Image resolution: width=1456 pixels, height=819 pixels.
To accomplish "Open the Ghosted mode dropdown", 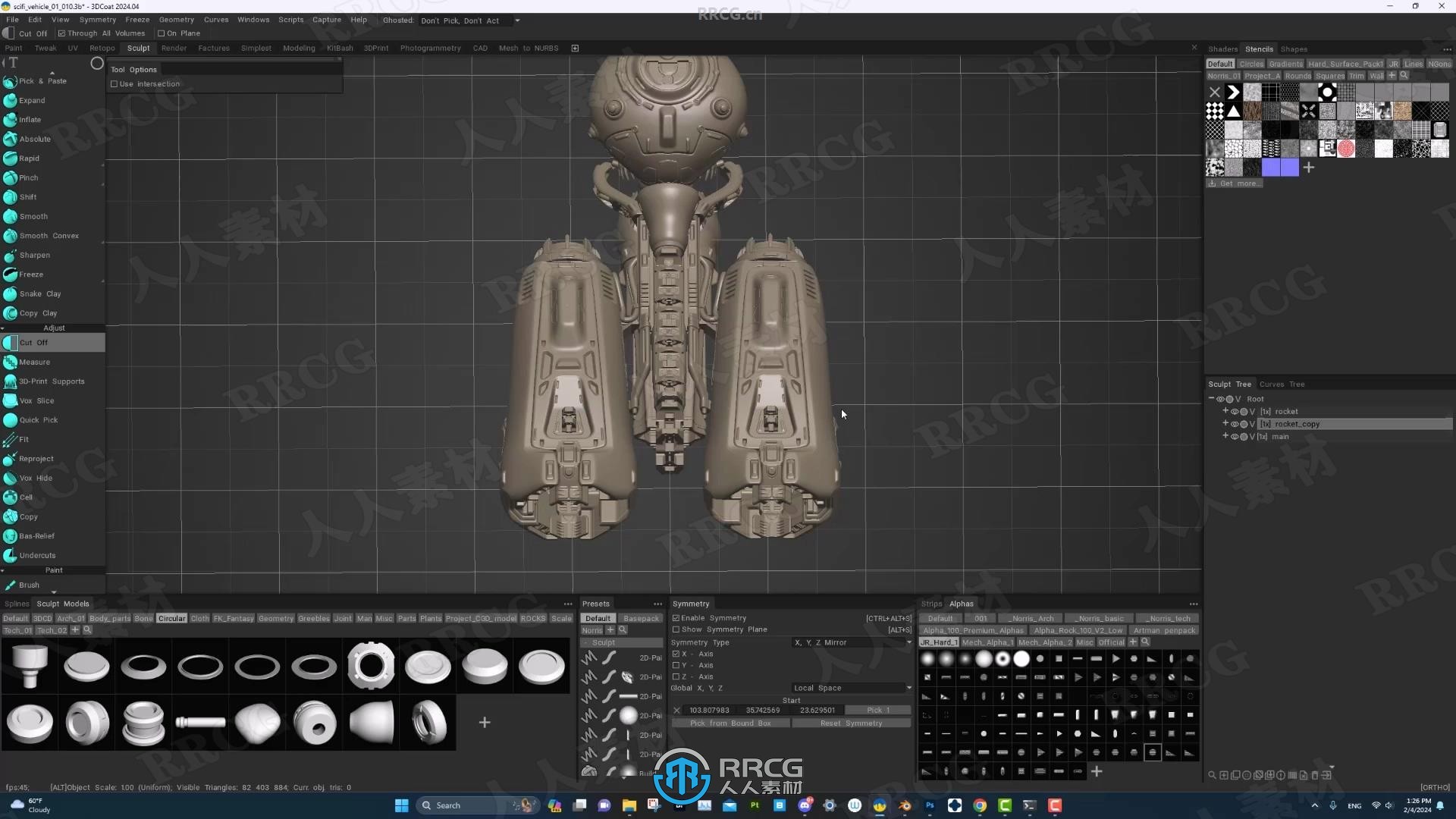I will tap(470, 20).
